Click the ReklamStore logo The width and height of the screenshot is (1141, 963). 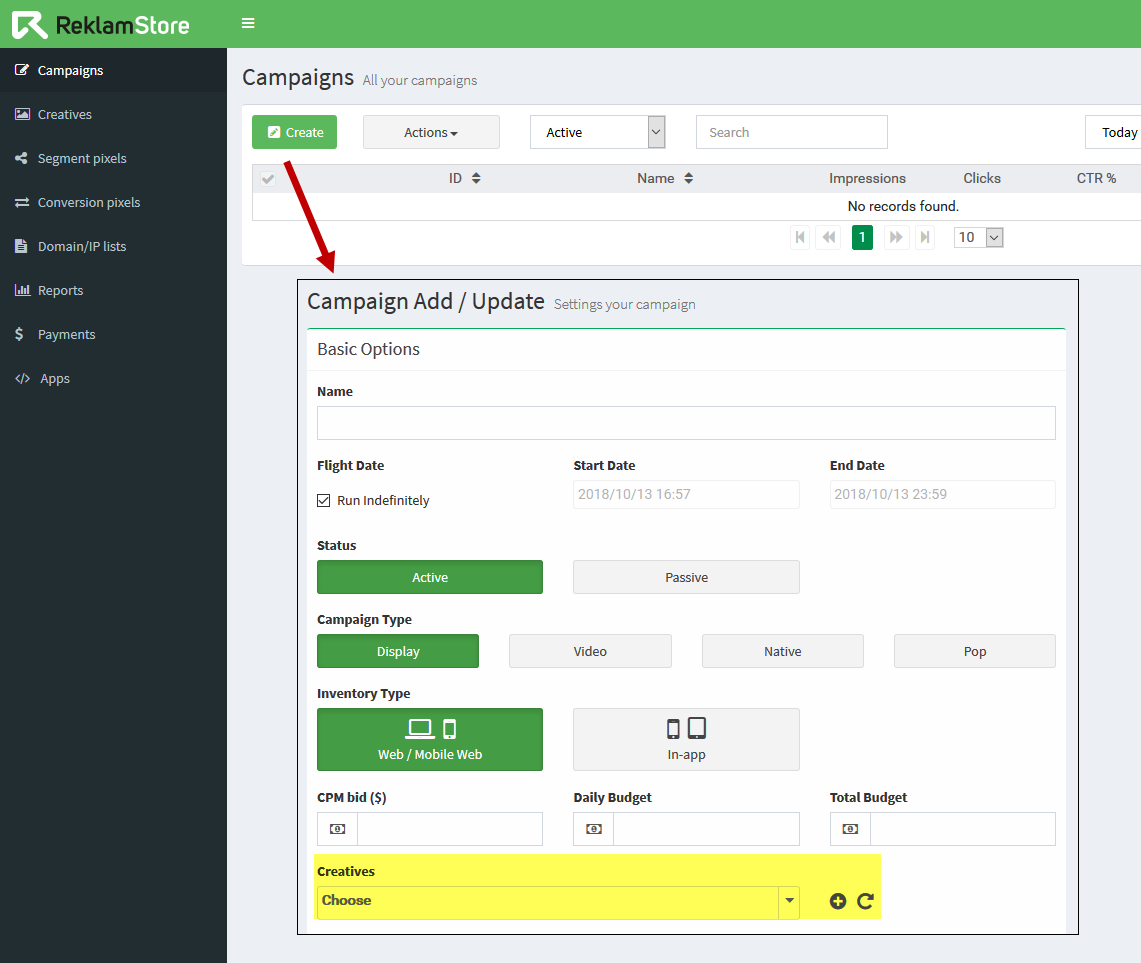[x=100, y=25]
